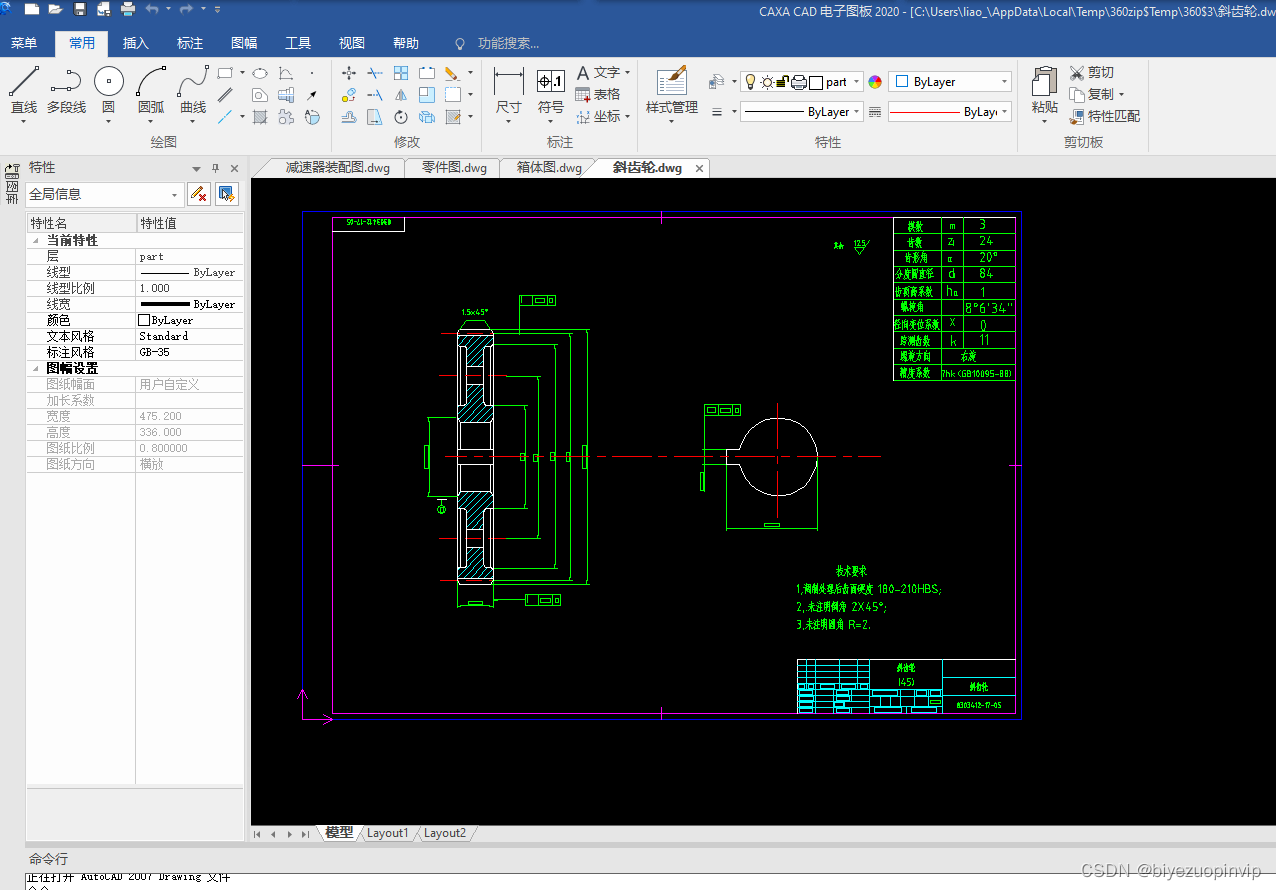Toggle layer lock padlock icon

pos(783,82)
